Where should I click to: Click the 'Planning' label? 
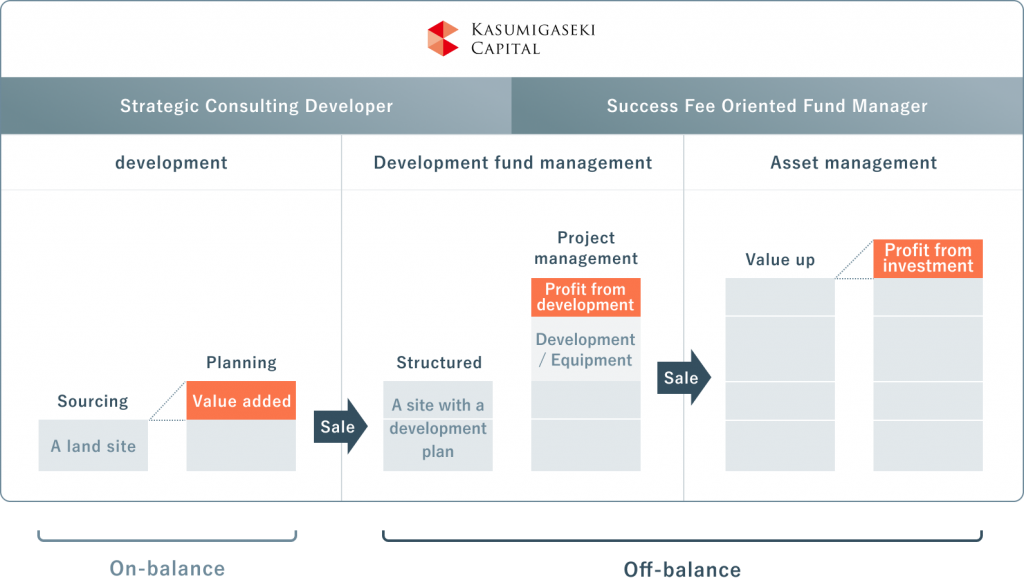click(242, 362)
